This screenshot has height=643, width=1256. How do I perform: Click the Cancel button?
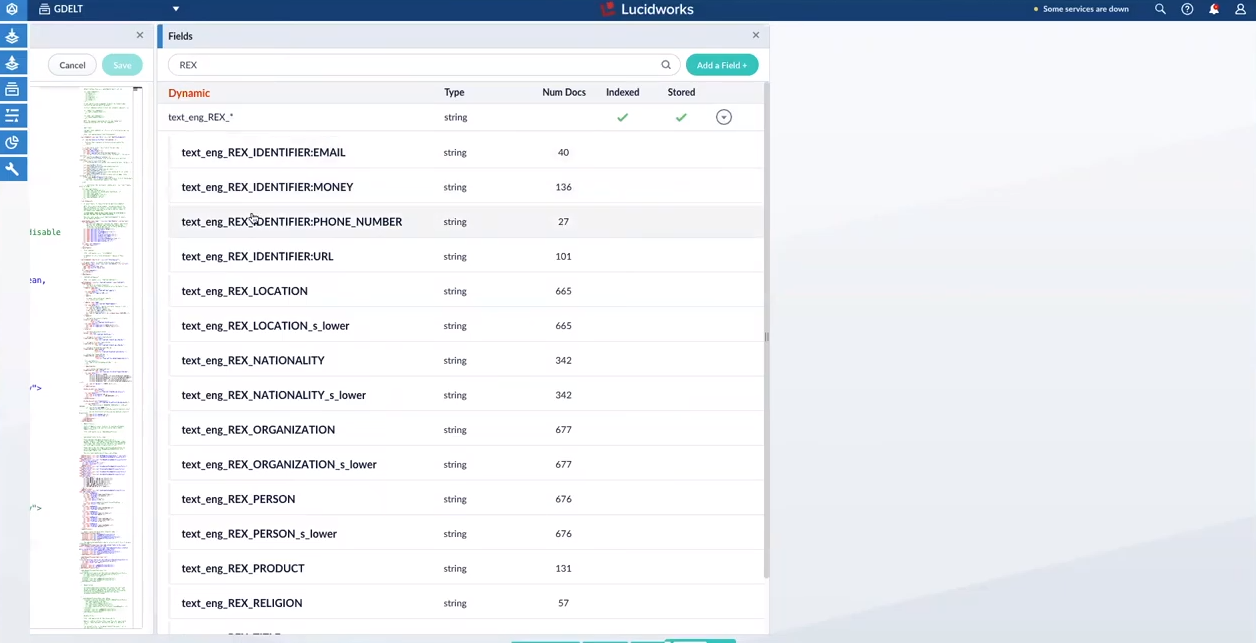(72, 64)
